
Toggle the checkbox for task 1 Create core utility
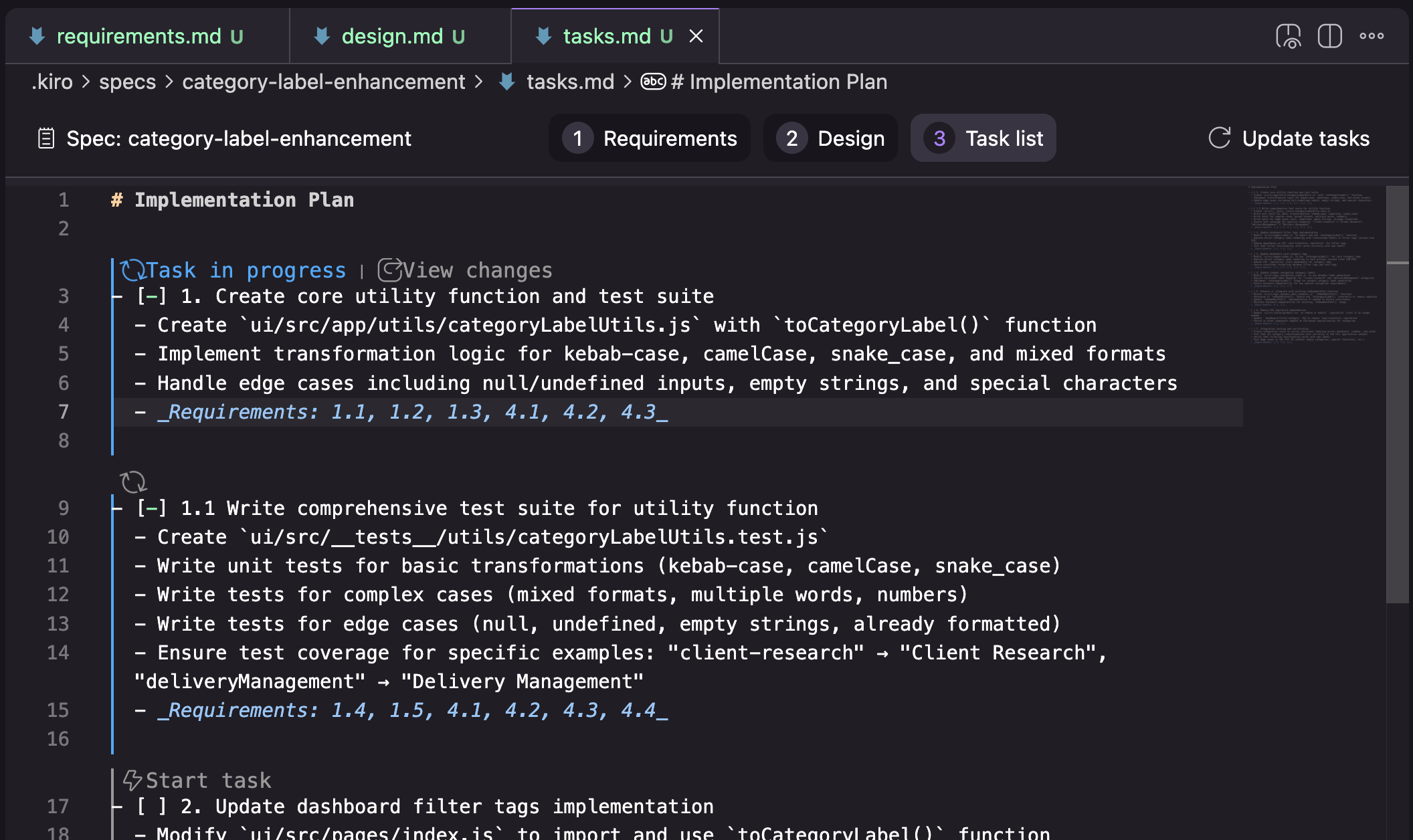(153, 296)
